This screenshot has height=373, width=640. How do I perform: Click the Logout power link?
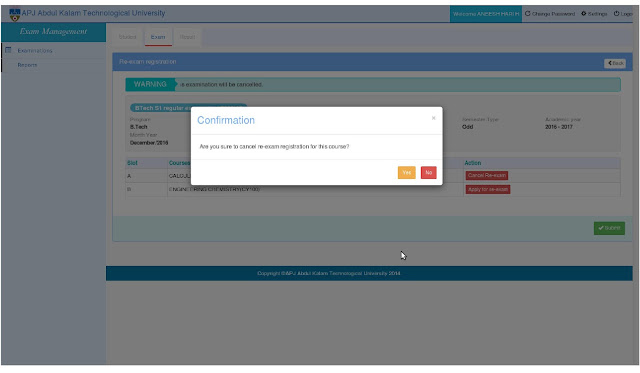click(623, 14)
